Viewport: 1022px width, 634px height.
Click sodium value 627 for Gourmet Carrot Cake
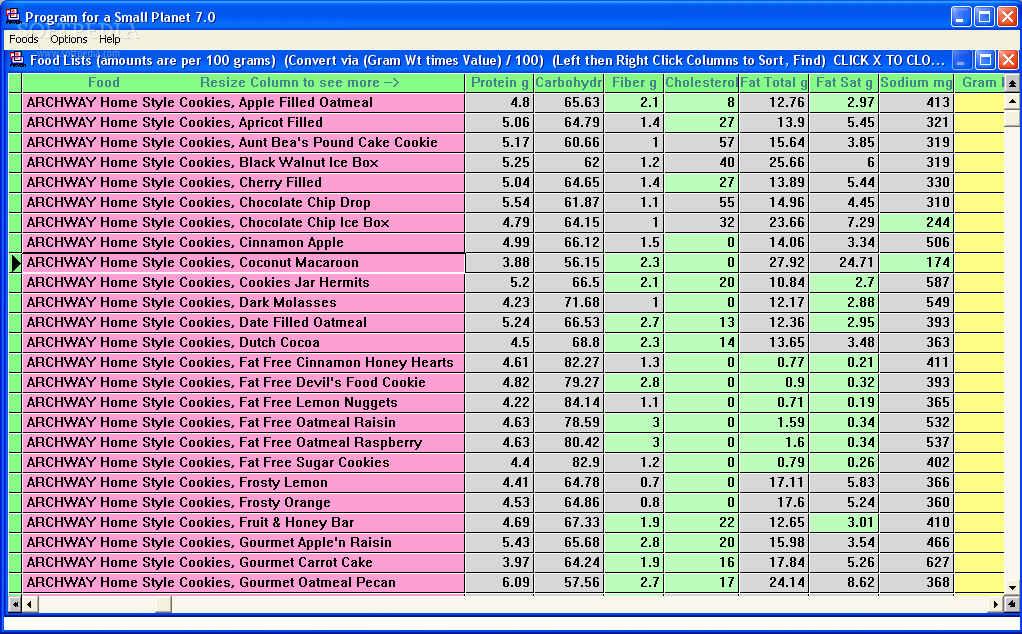click(916, 562)
